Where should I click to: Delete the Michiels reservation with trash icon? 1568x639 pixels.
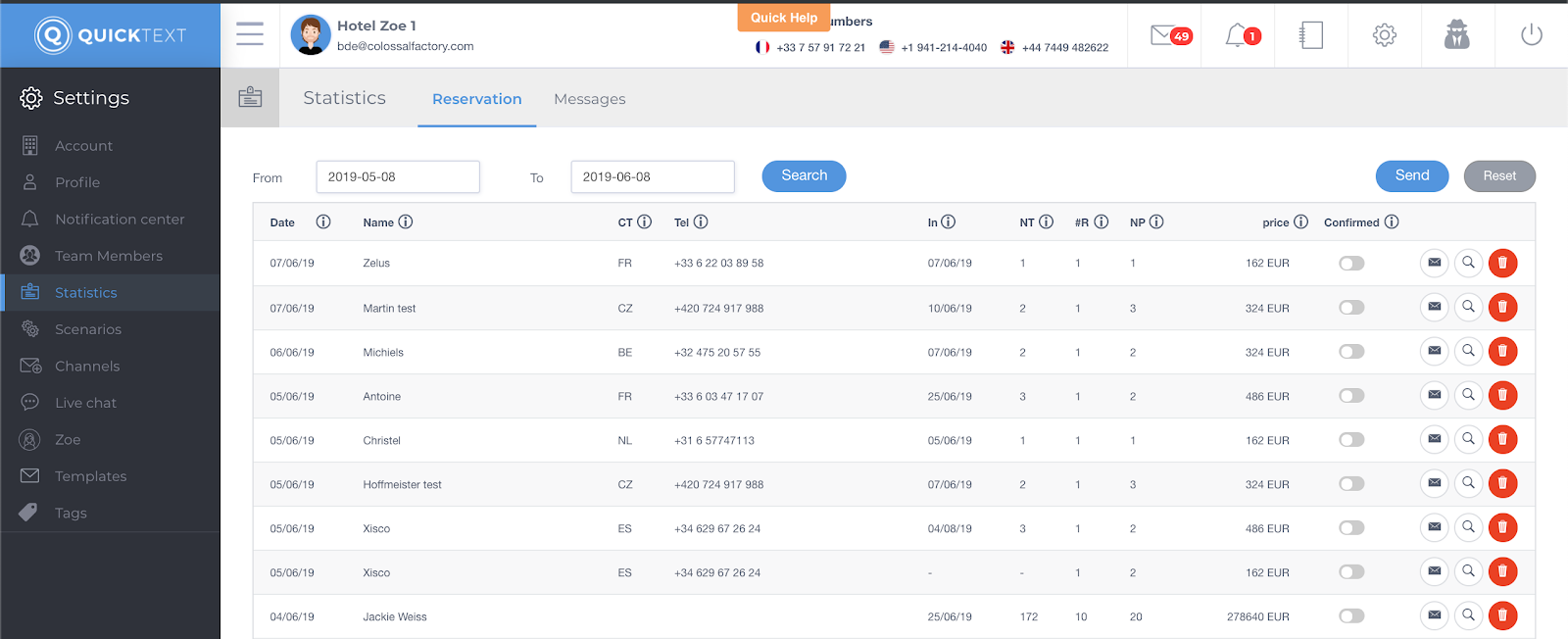pos(1502,351)
